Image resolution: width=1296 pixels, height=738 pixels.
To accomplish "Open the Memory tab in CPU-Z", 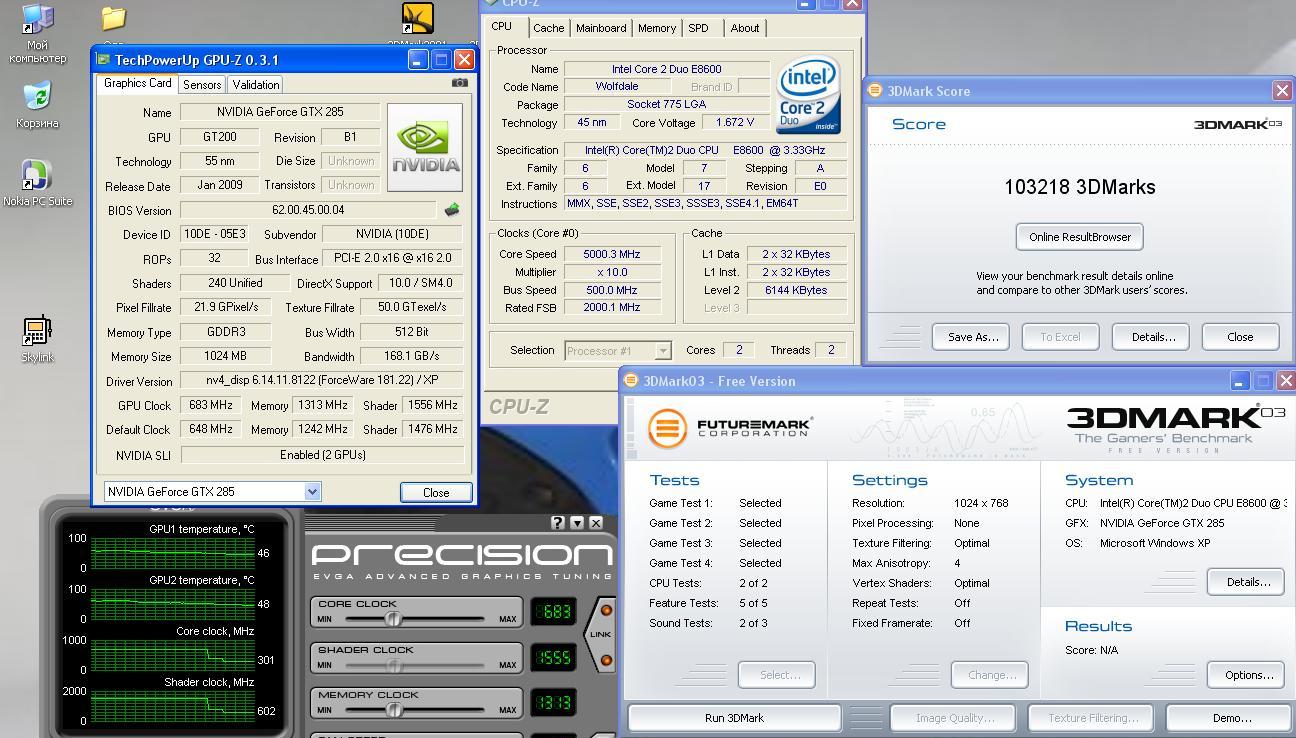I will pos(657,28).
